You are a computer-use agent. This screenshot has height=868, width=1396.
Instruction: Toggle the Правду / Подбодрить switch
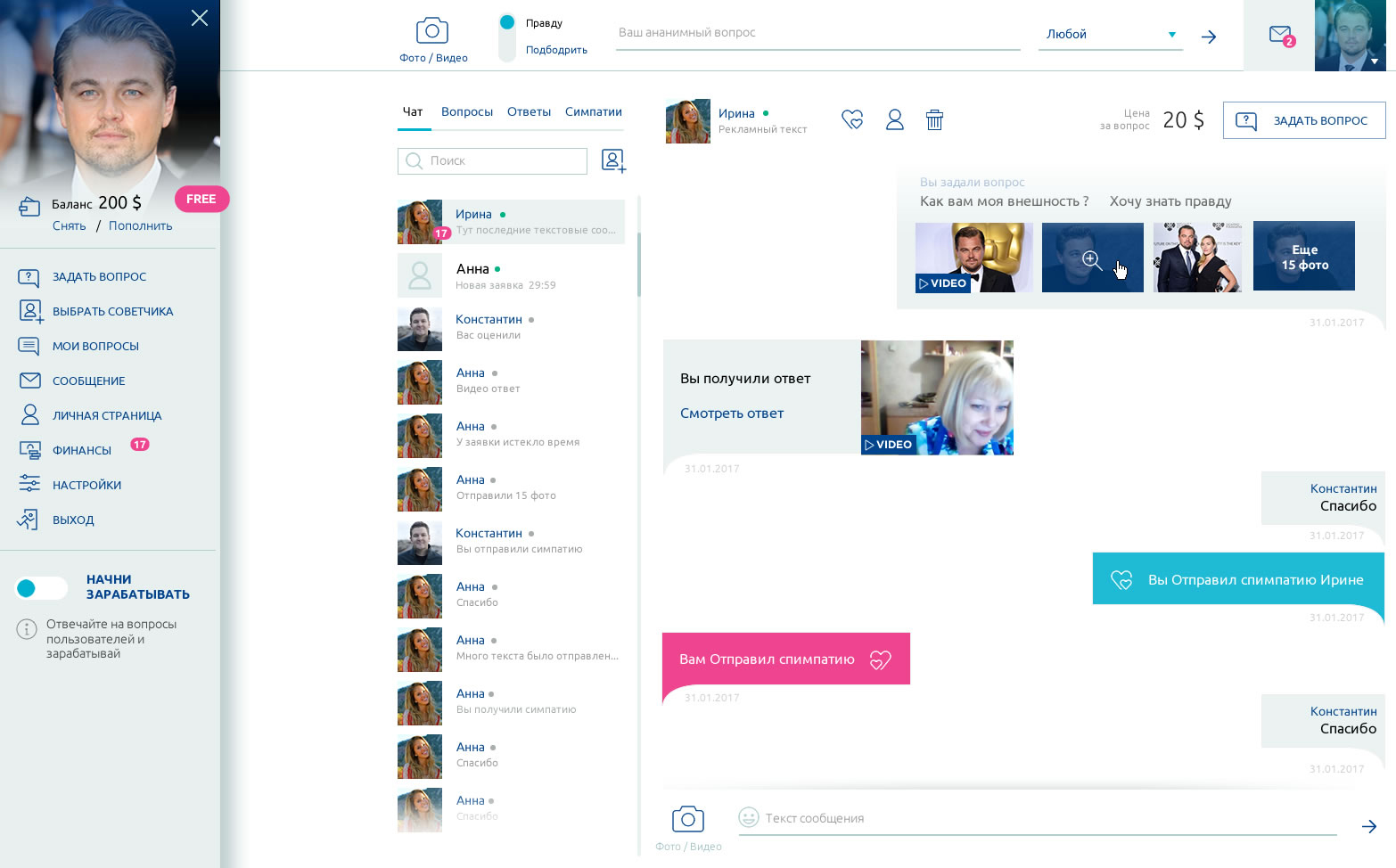[507, 37]
